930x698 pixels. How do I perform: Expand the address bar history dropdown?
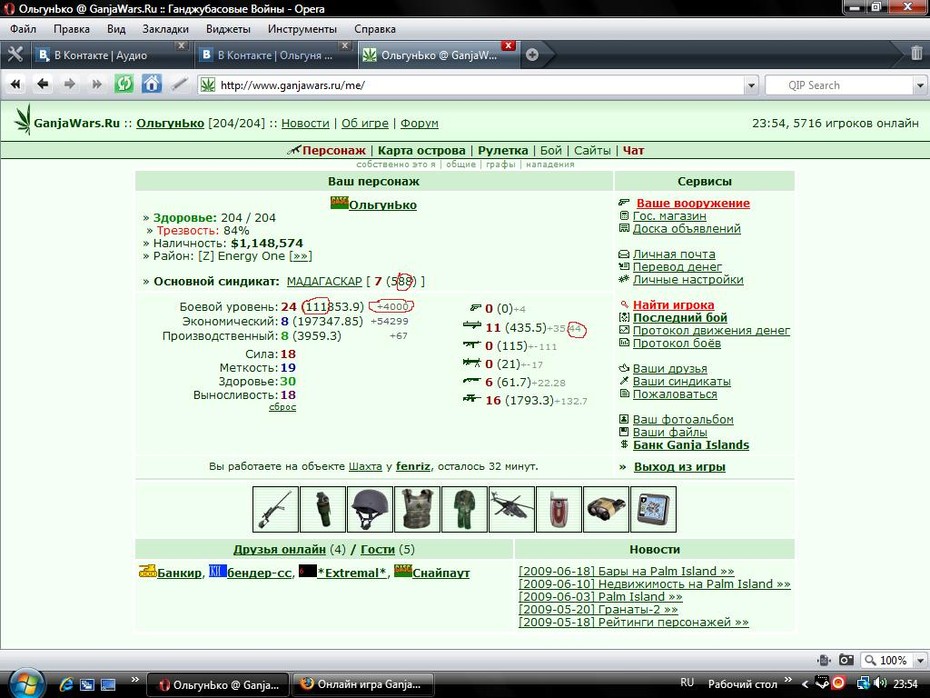pos(751,85)
